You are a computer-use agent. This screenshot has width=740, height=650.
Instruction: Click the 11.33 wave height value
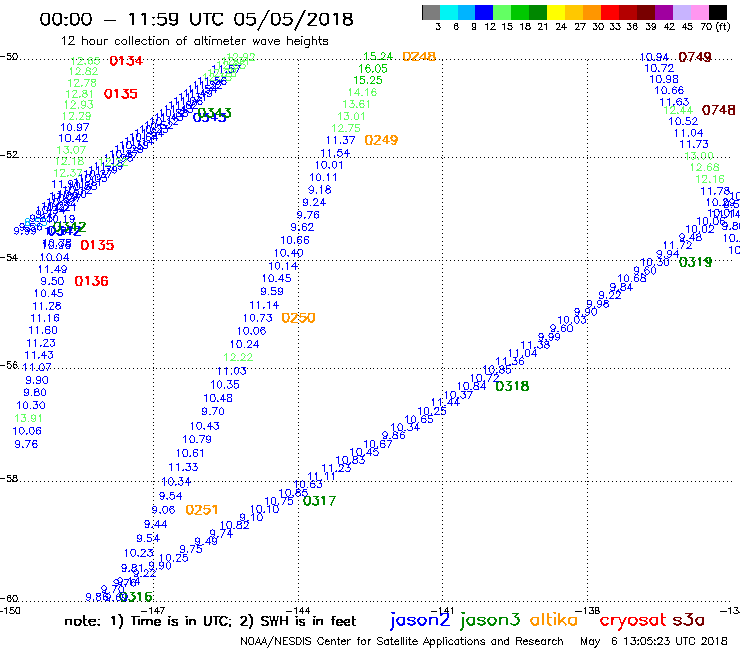click(183, 467)
